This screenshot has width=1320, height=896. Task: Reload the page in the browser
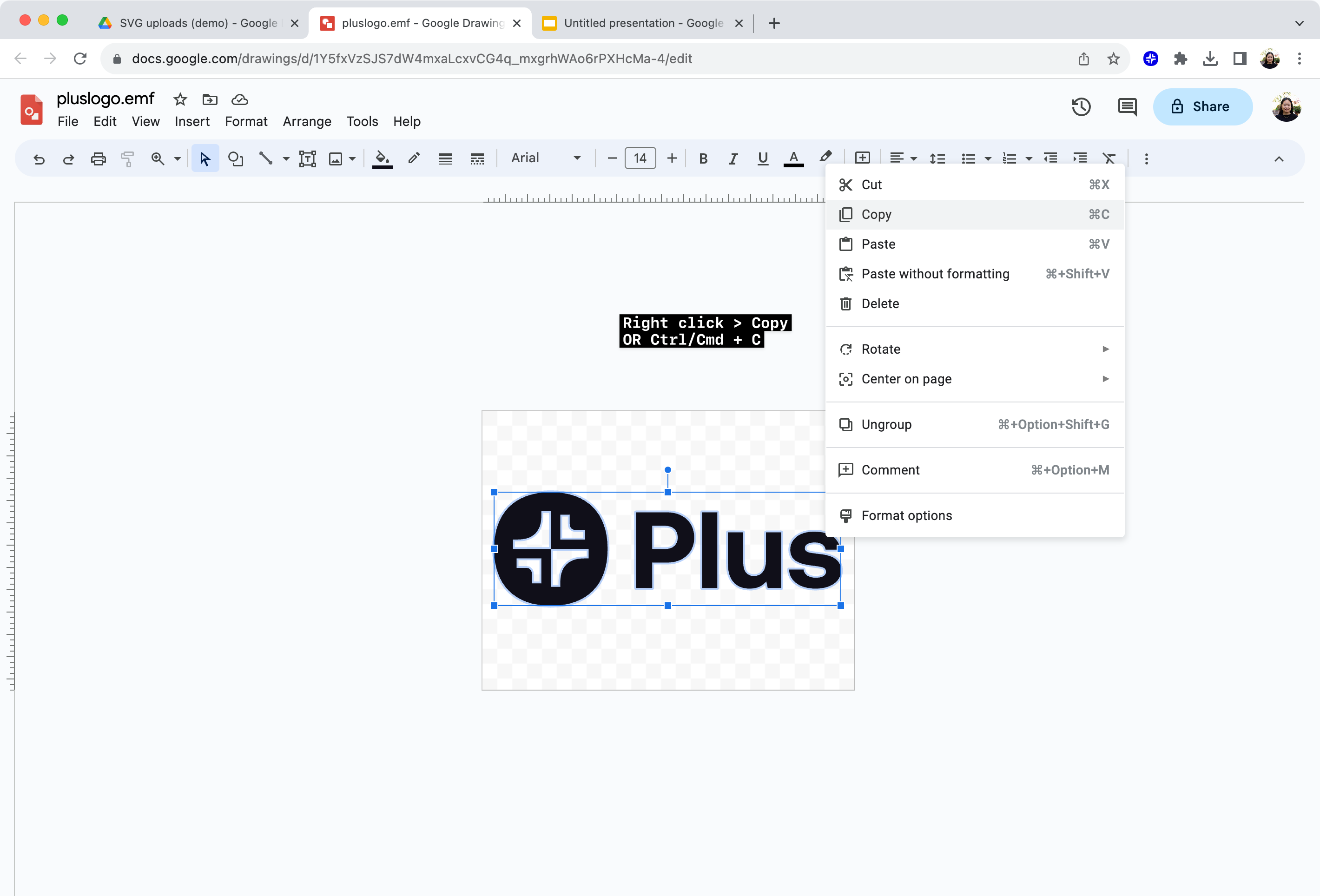tap(80, 59)
